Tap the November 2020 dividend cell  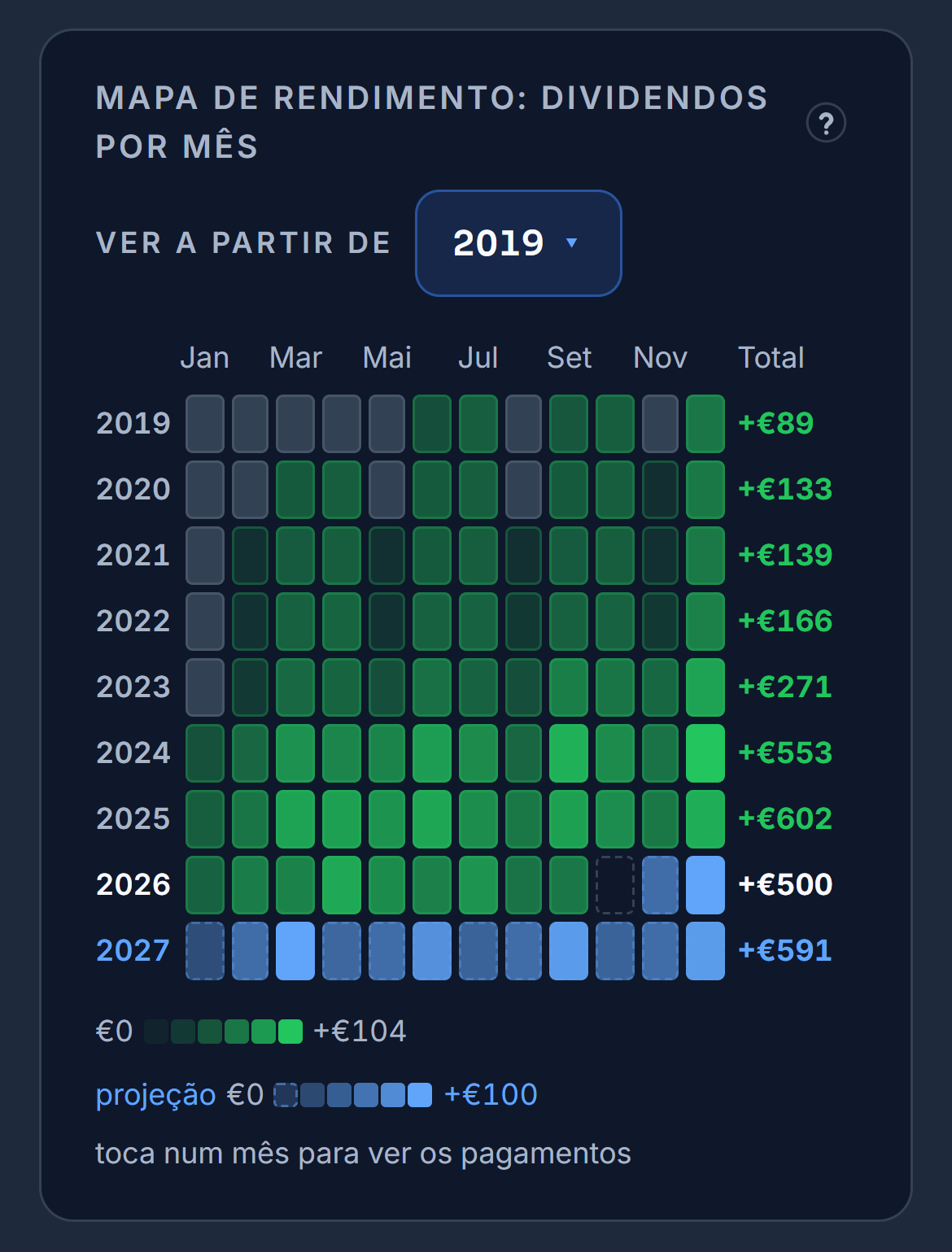tap(660, 490)
